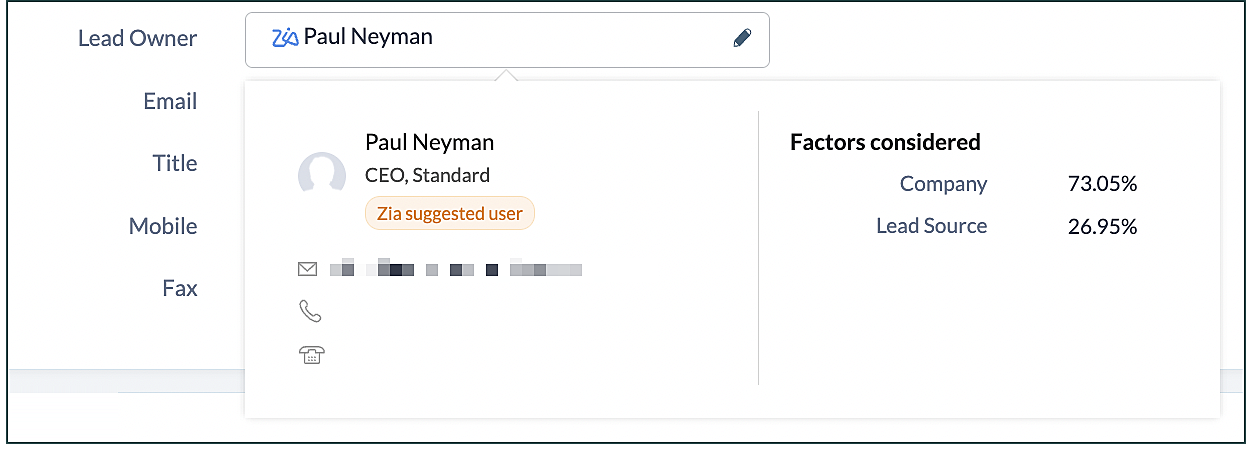Click the desk telephone icon
The image size is (1246, 450).
coord(313,354)
